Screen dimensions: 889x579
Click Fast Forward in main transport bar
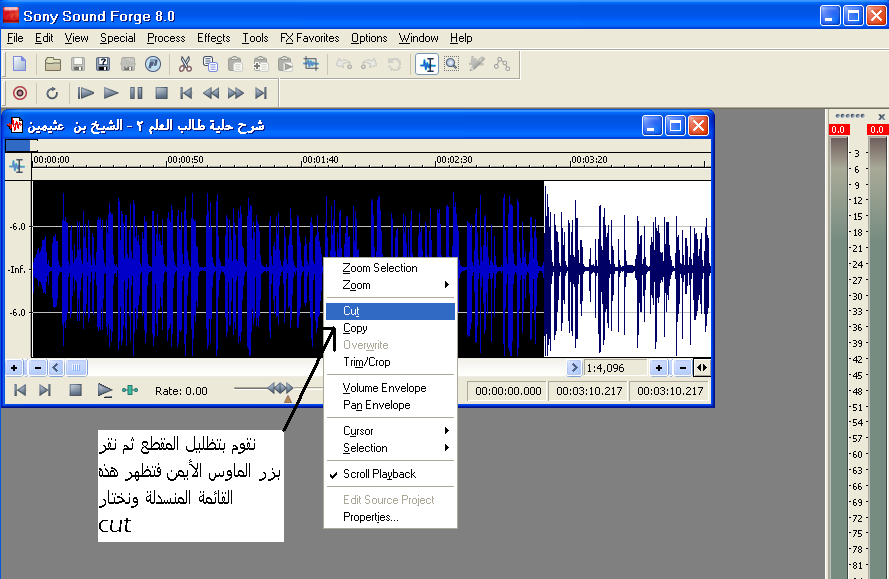[236, 93]
